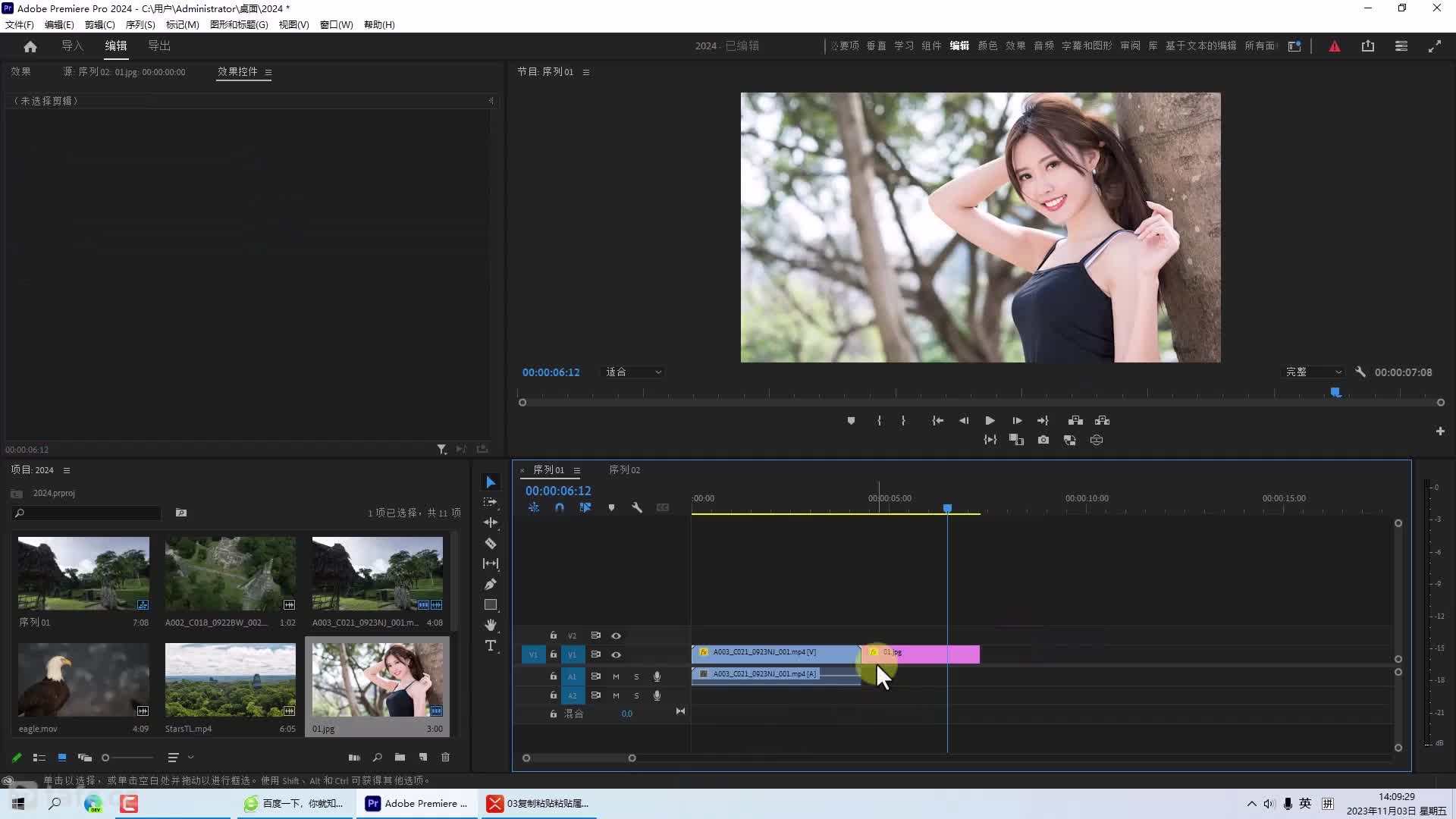Open 序列01 timeline panel menu
Screen dimensions: 1456x819
(x=577, y=470)
